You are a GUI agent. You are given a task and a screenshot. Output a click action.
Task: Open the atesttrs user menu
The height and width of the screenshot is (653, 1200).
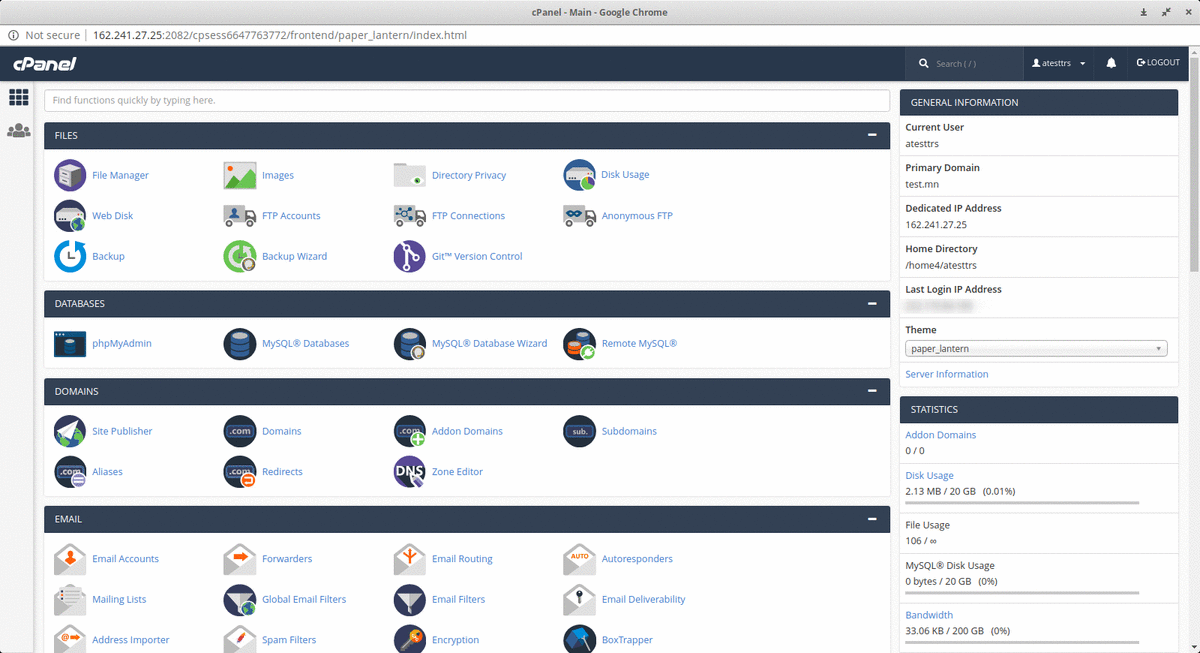coord(1059,63)
